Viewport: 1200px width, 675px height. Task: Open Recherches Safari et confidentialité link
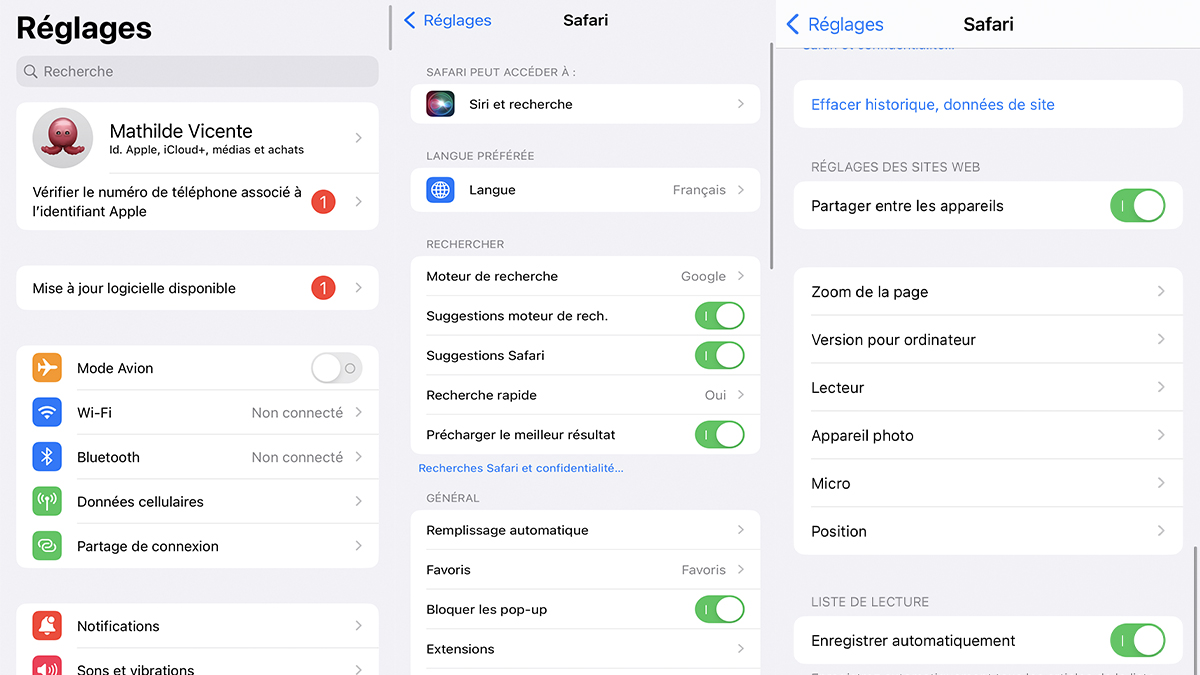[521, 468]
